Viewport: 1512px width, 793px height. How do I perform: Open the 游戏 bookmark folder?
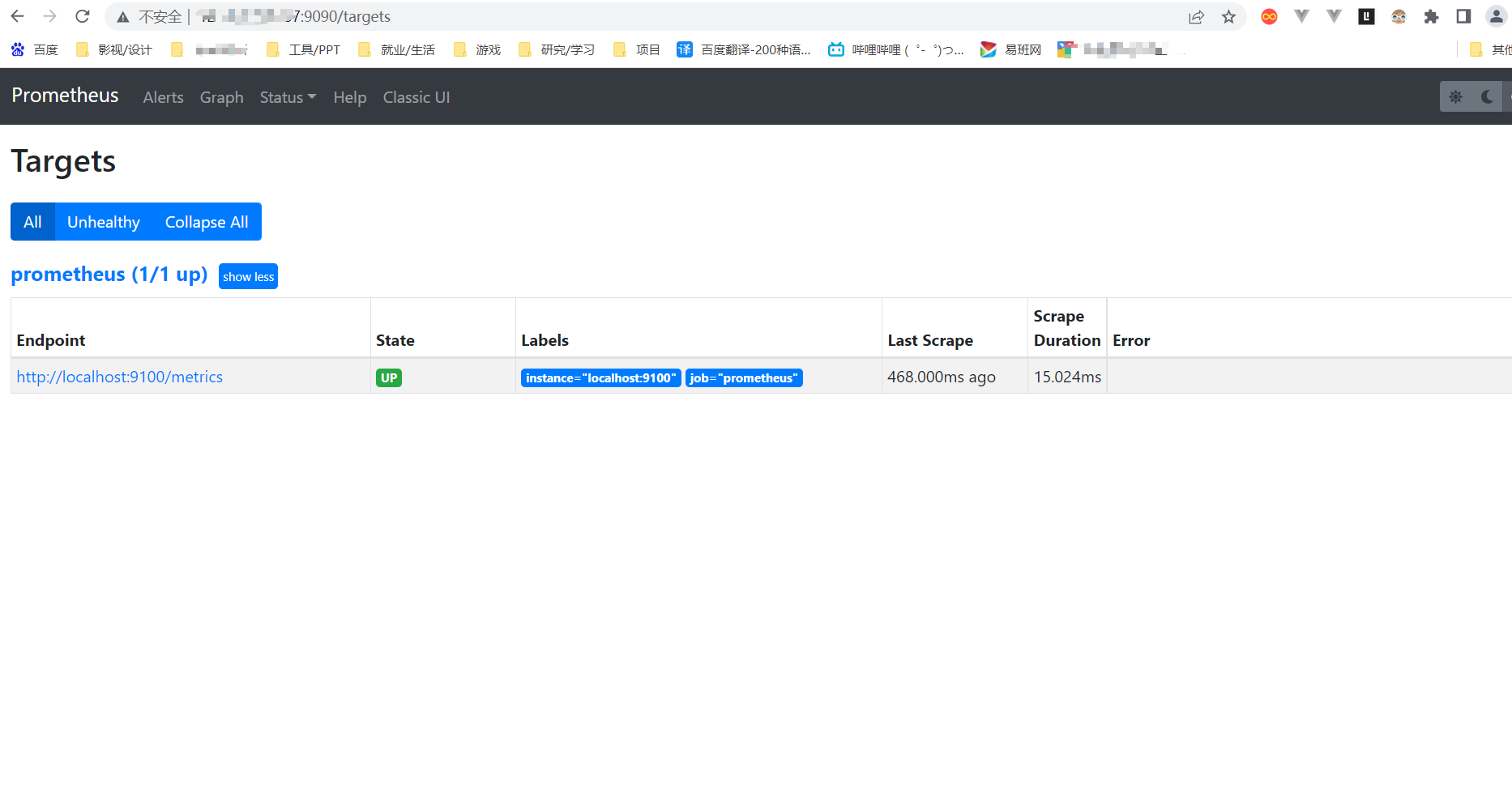tap(477, 50)
